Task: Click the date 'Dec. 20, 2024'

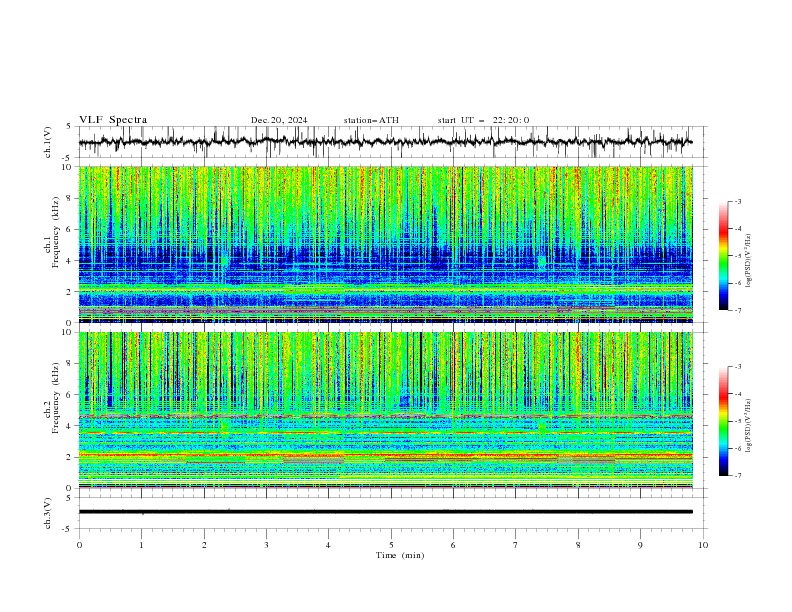Action: [x=279, y=120]
